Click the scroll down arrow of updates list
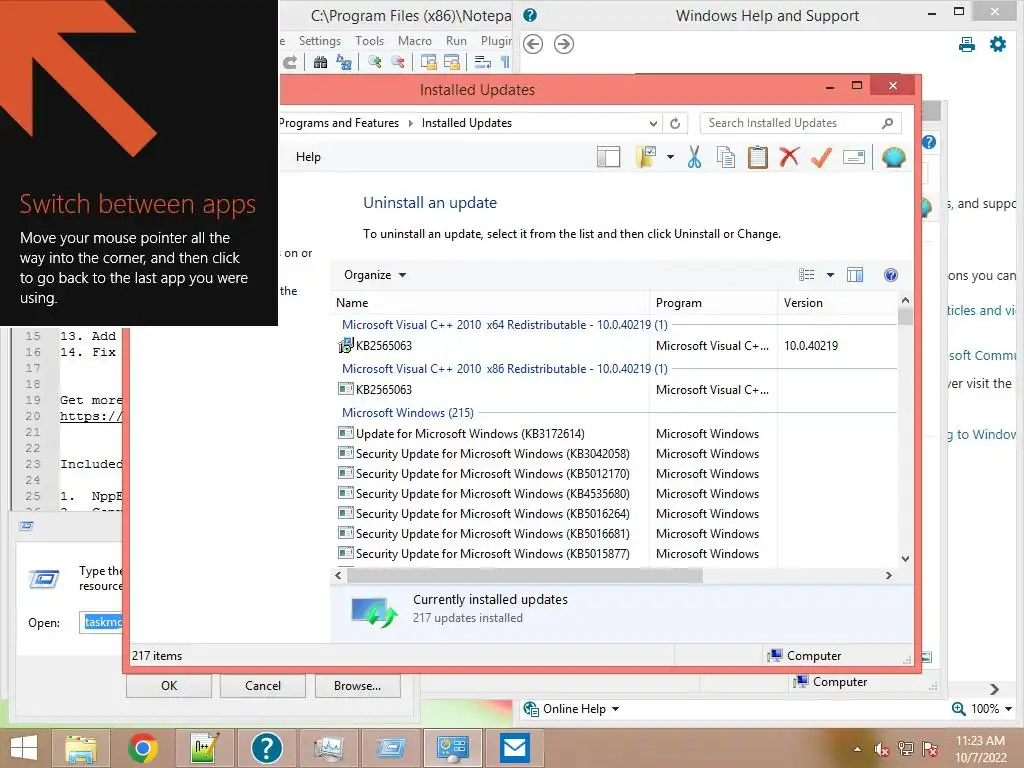The height and width of the screenshot is (768, 1024). 905,558
